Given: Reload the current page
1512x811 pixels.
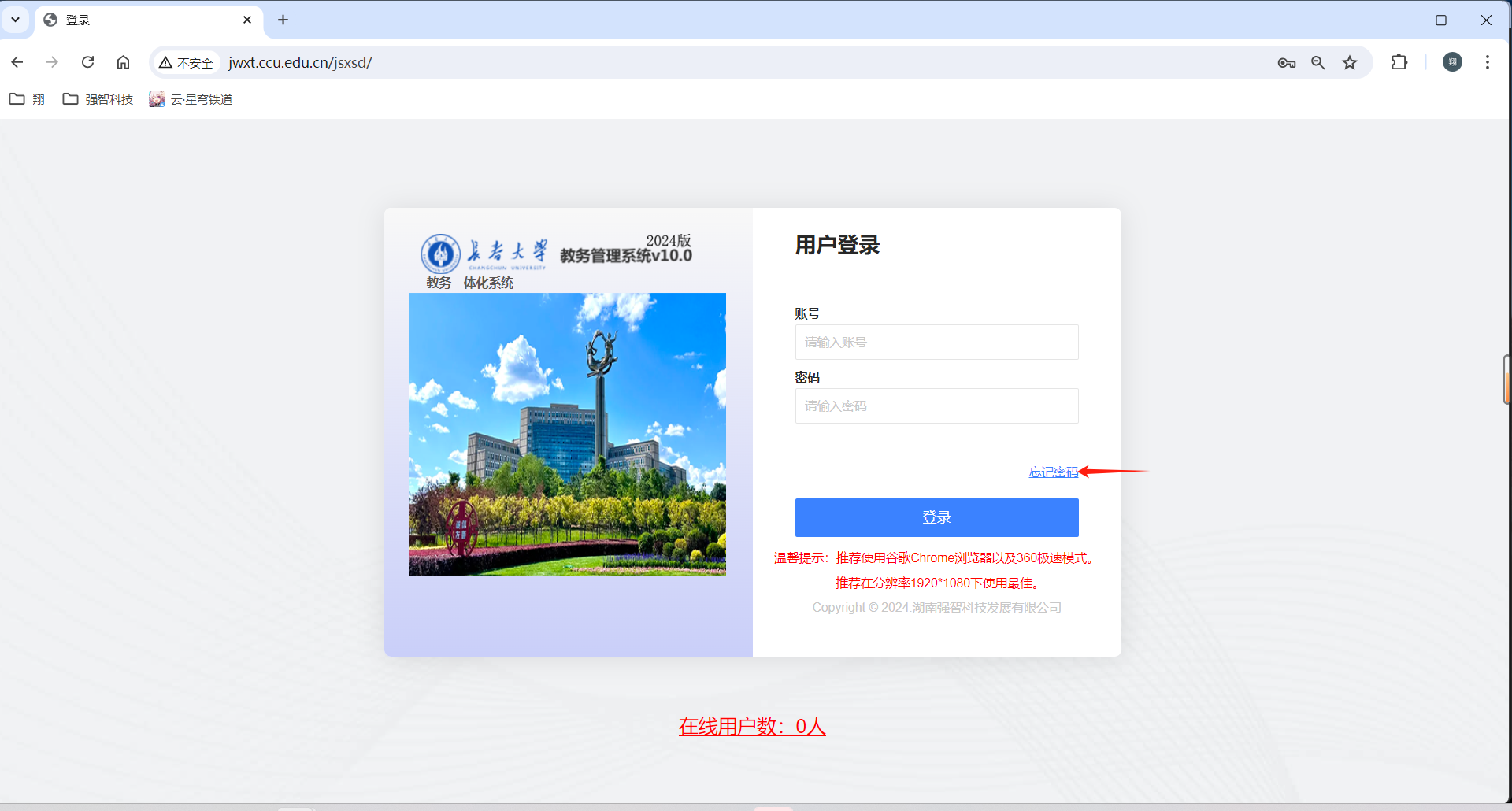Looking at the screenshot, I should coord(87,62).
